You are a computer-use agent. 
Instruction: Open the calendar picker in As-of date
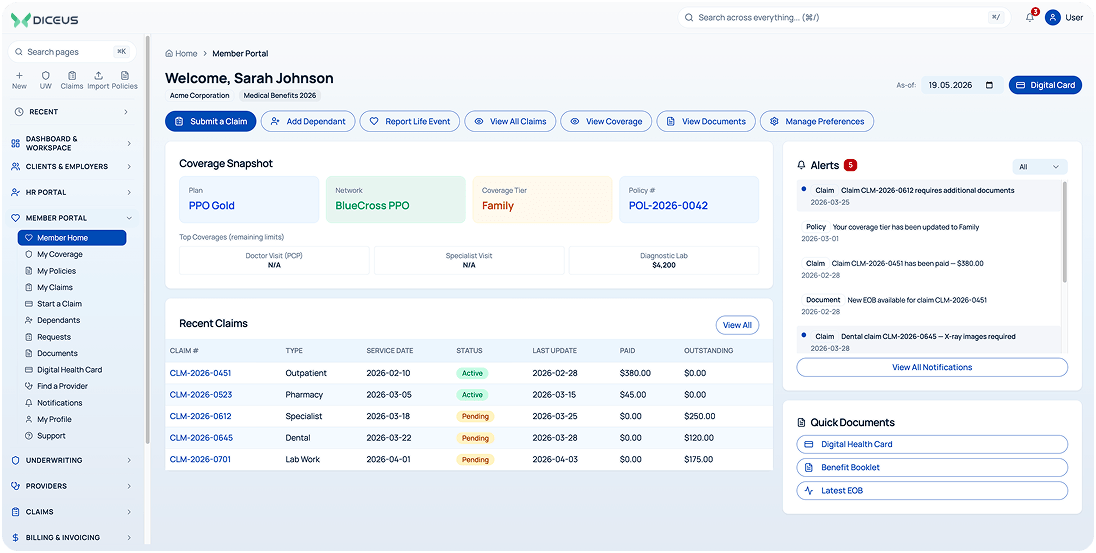point(989,85)
